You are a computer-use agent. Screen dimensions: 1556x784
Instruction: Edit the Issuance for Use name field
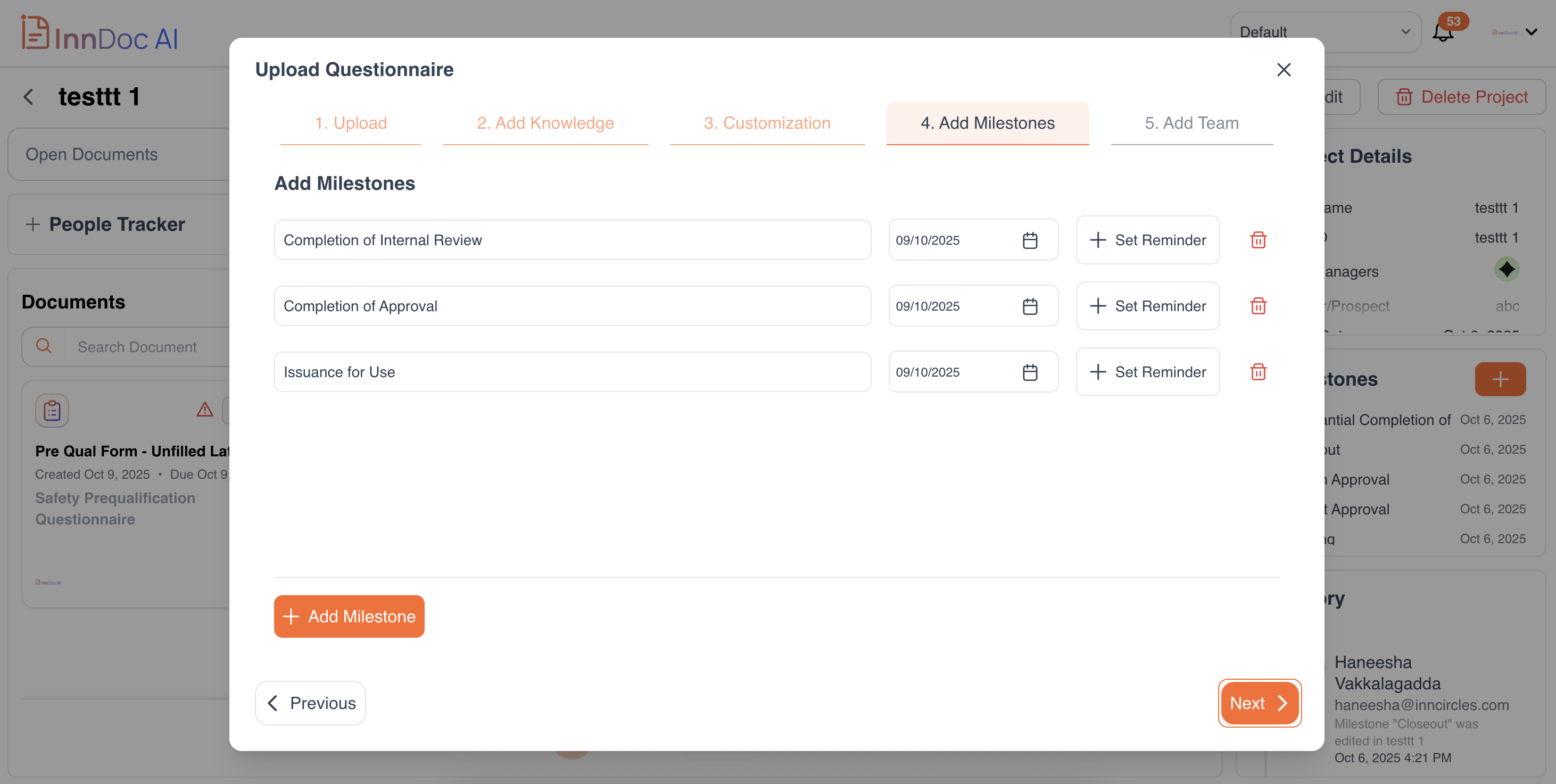572,372
